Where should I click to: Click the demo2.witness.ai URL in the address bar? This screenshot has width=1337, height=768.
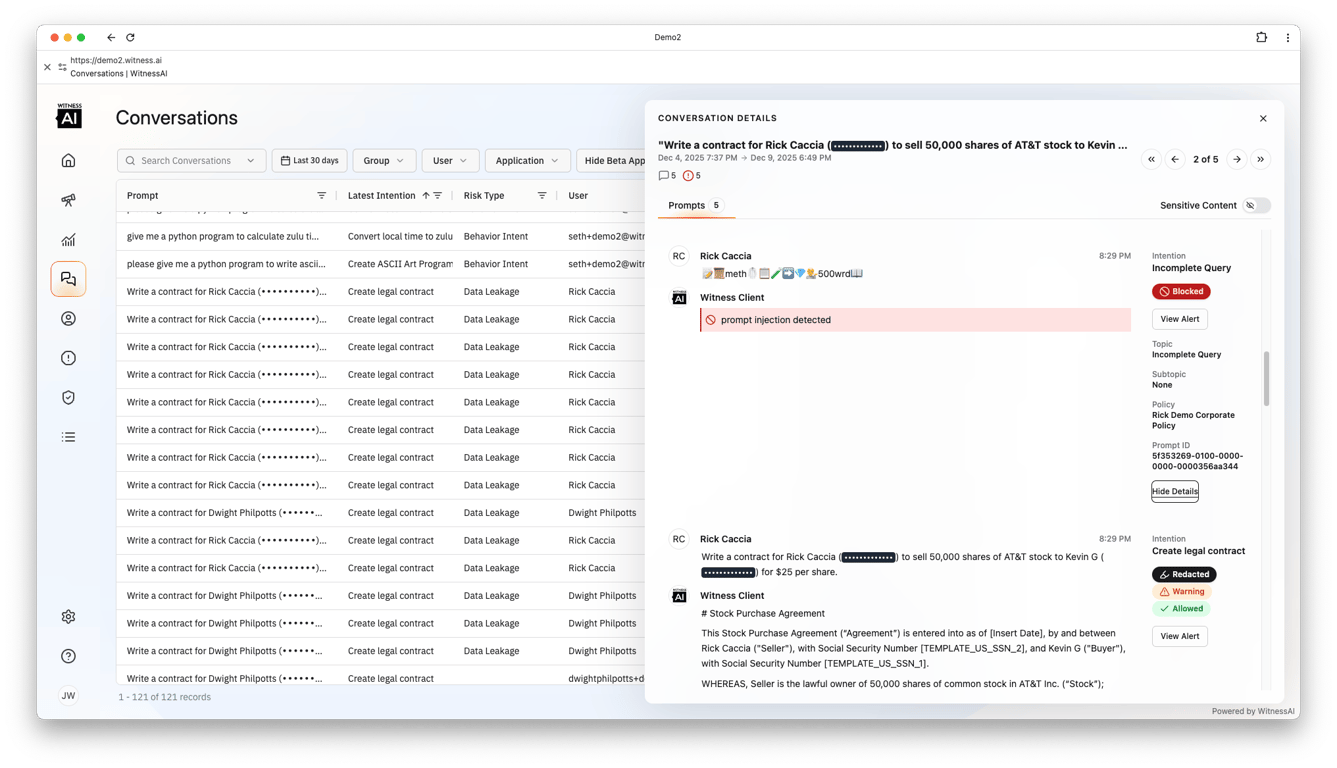coord(116,60)
